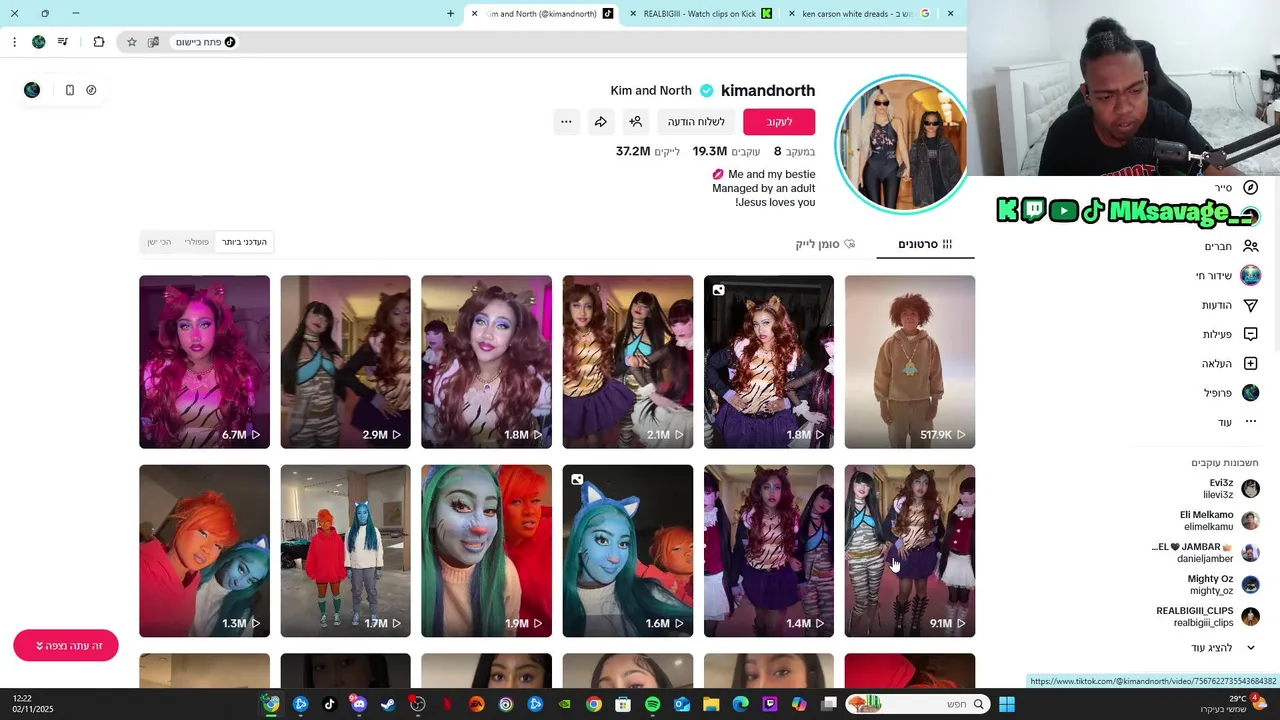The image size is (1280, 720).
Task: Click the add-friend person icon on profile
Action: 635,122
